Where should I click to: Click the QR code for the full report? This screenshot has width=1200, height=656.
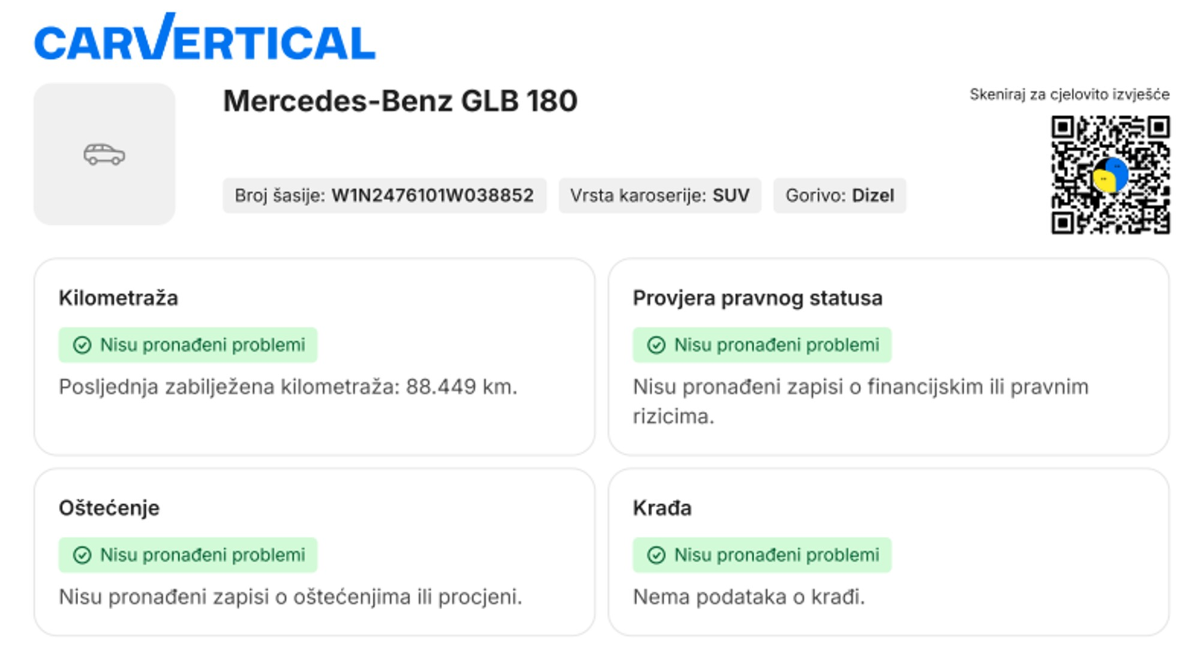pyautogui.click(x=1110, y=175)
